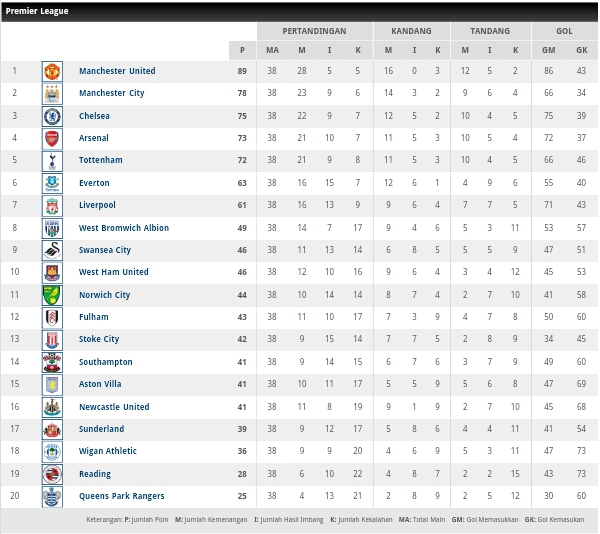Image resolution: width=600 pixels, height=534 pixels.
Task: Click the PERTANDINGAN column group header
Action: pos(315,31)
